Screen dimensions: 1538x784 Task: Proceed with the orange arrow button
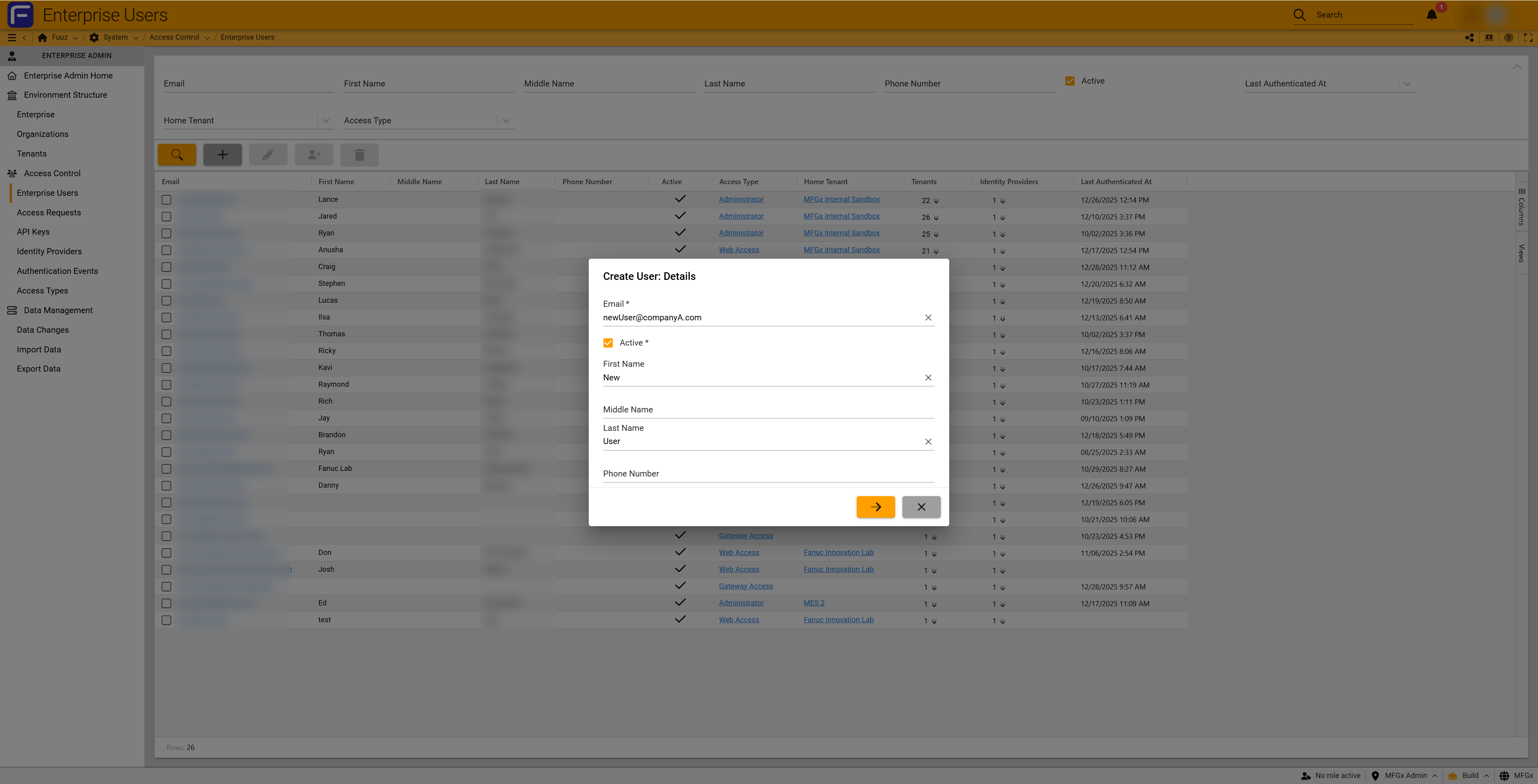pyautogui.click(x=876, y=507)
